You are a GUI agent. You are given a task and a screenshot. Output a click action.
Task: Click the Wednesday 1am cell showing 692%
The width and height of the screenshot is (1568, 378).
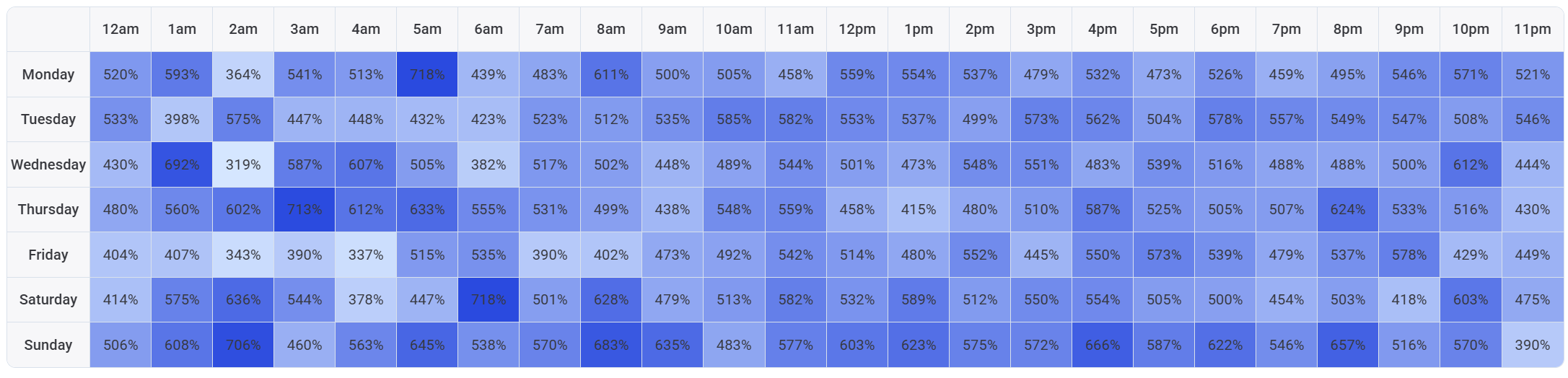coord(182,164)
